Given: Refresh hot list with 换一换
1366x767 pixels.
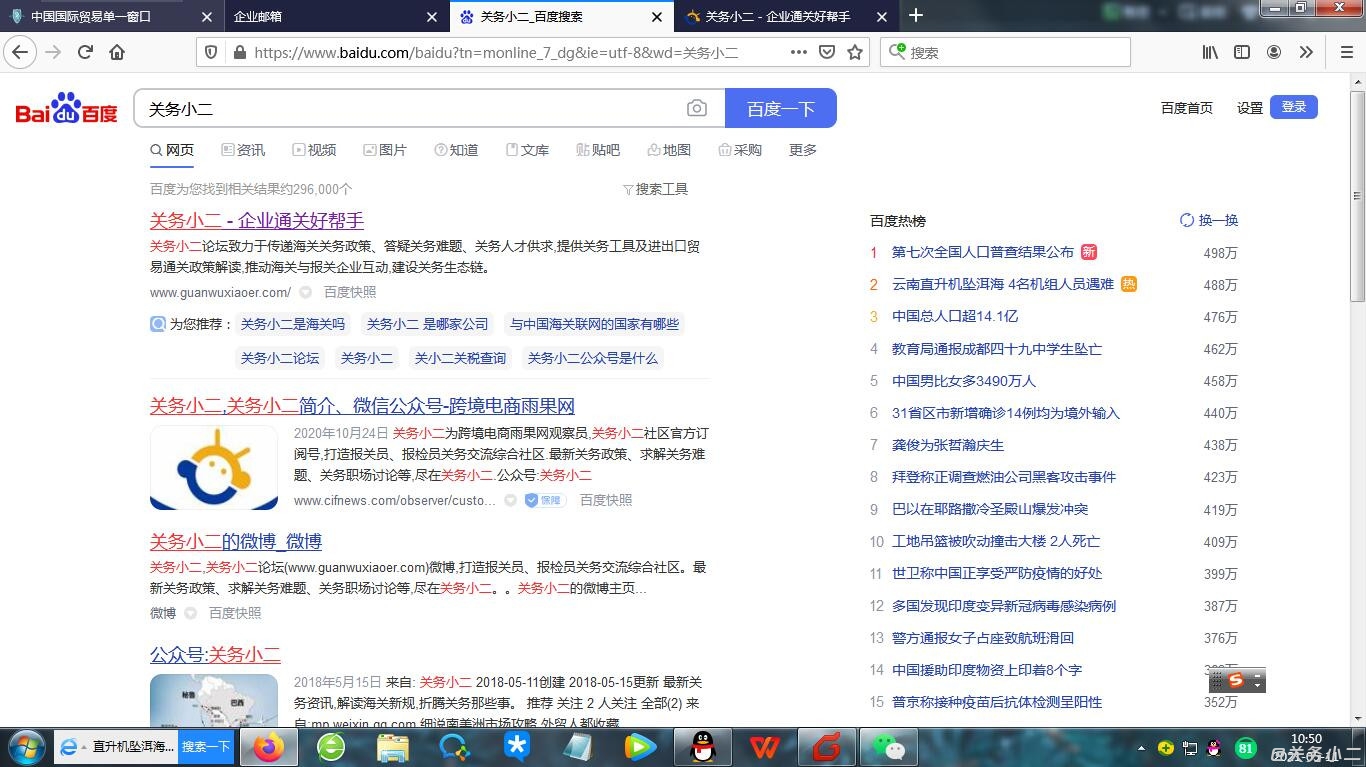Looking at the screenshot, I should coord(1209,220).
